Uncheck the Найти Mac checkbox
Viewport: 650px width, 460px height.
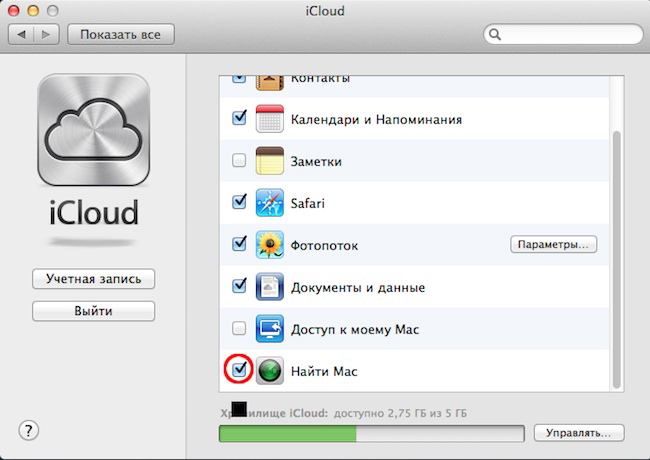[x=239, y=370]
